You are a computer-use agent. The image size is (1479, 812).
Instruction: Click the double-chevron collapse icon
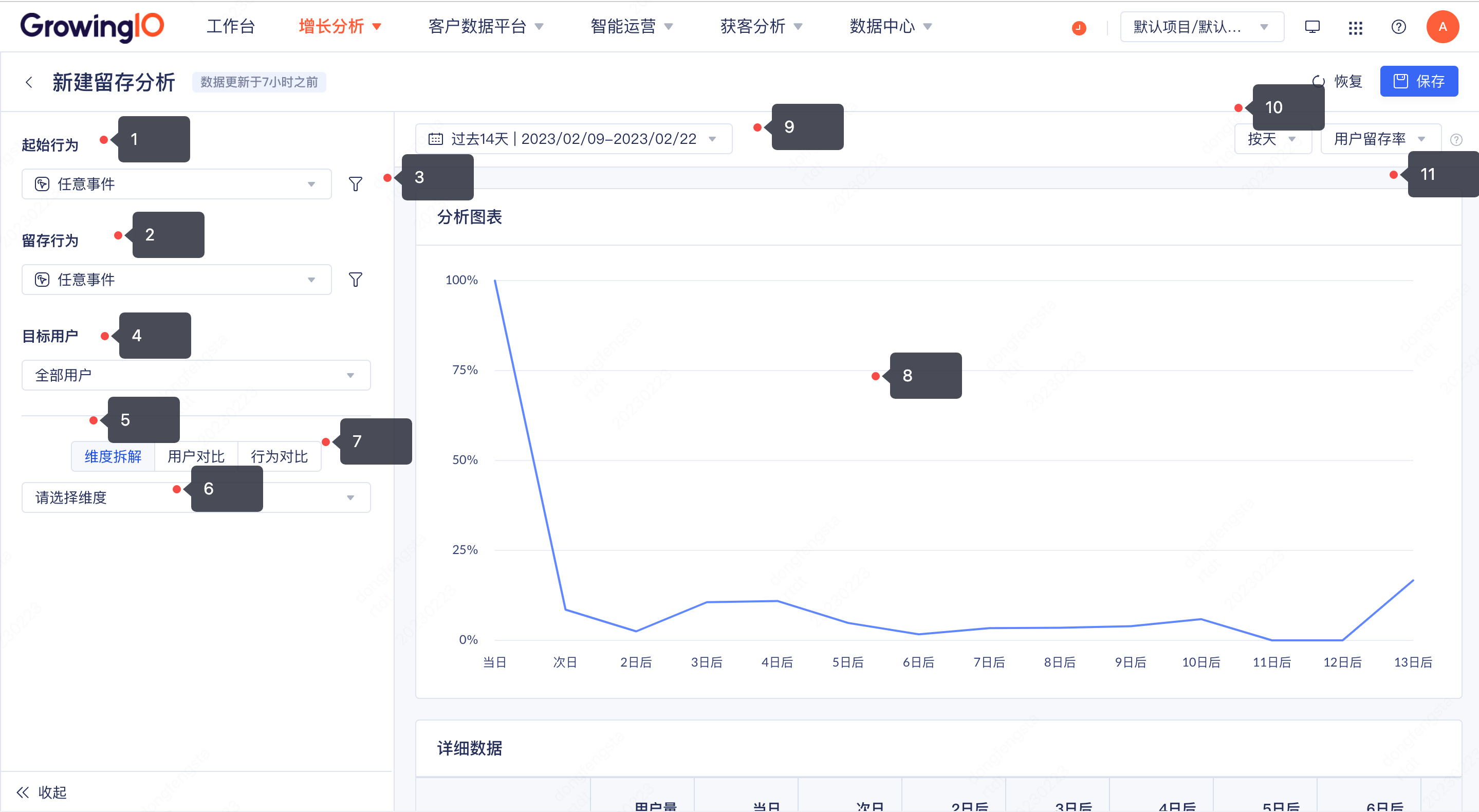click(x=23, y=792)
